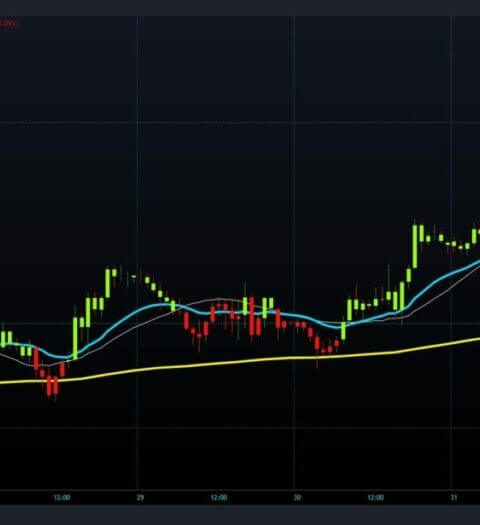Click the '31' date label on time axis
Image resolution: width=480 pixels, height=525 pixels.
click(x=454, y=498)
